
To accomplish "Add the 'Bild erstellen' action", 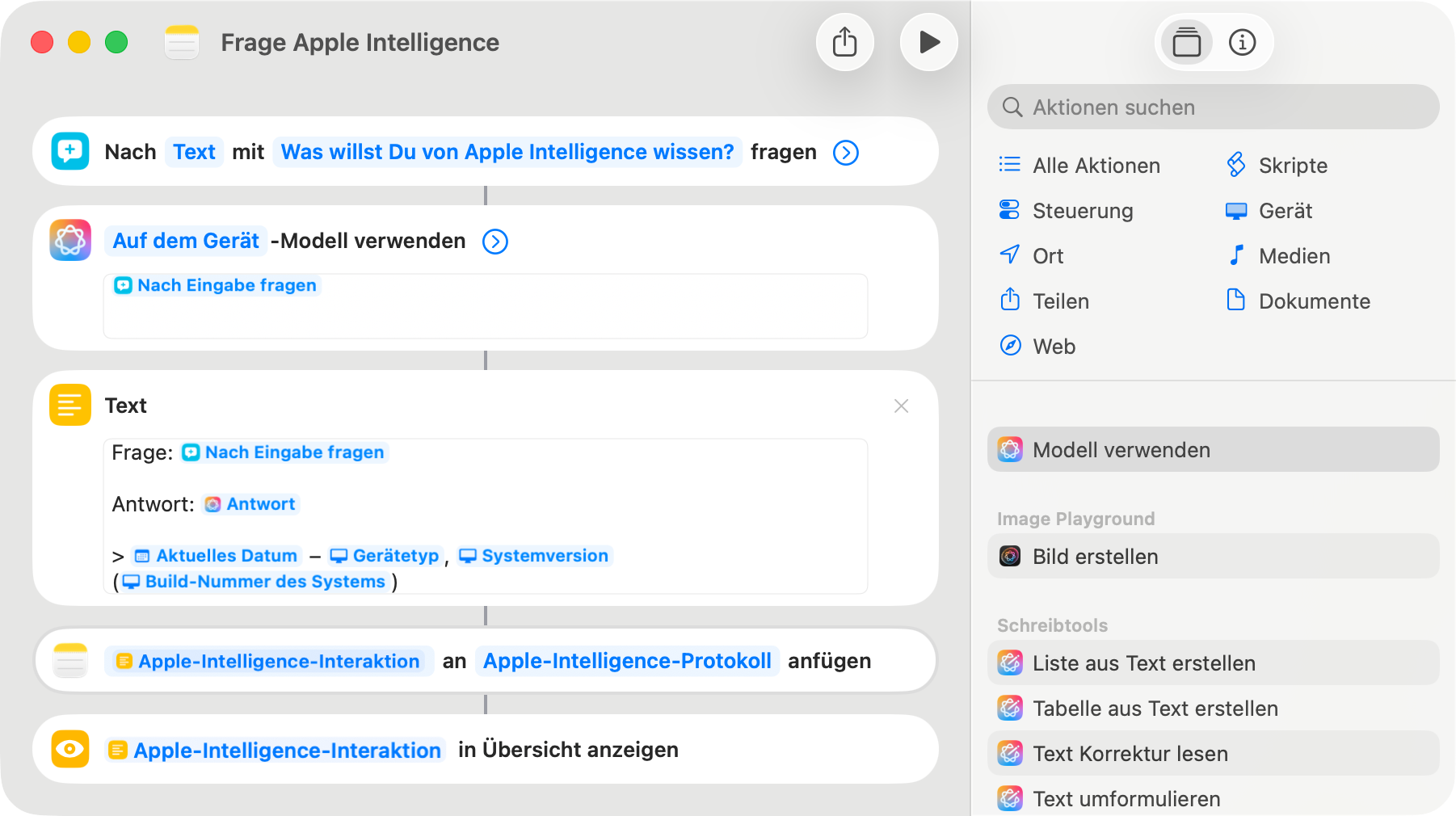I will [1214, 556].
